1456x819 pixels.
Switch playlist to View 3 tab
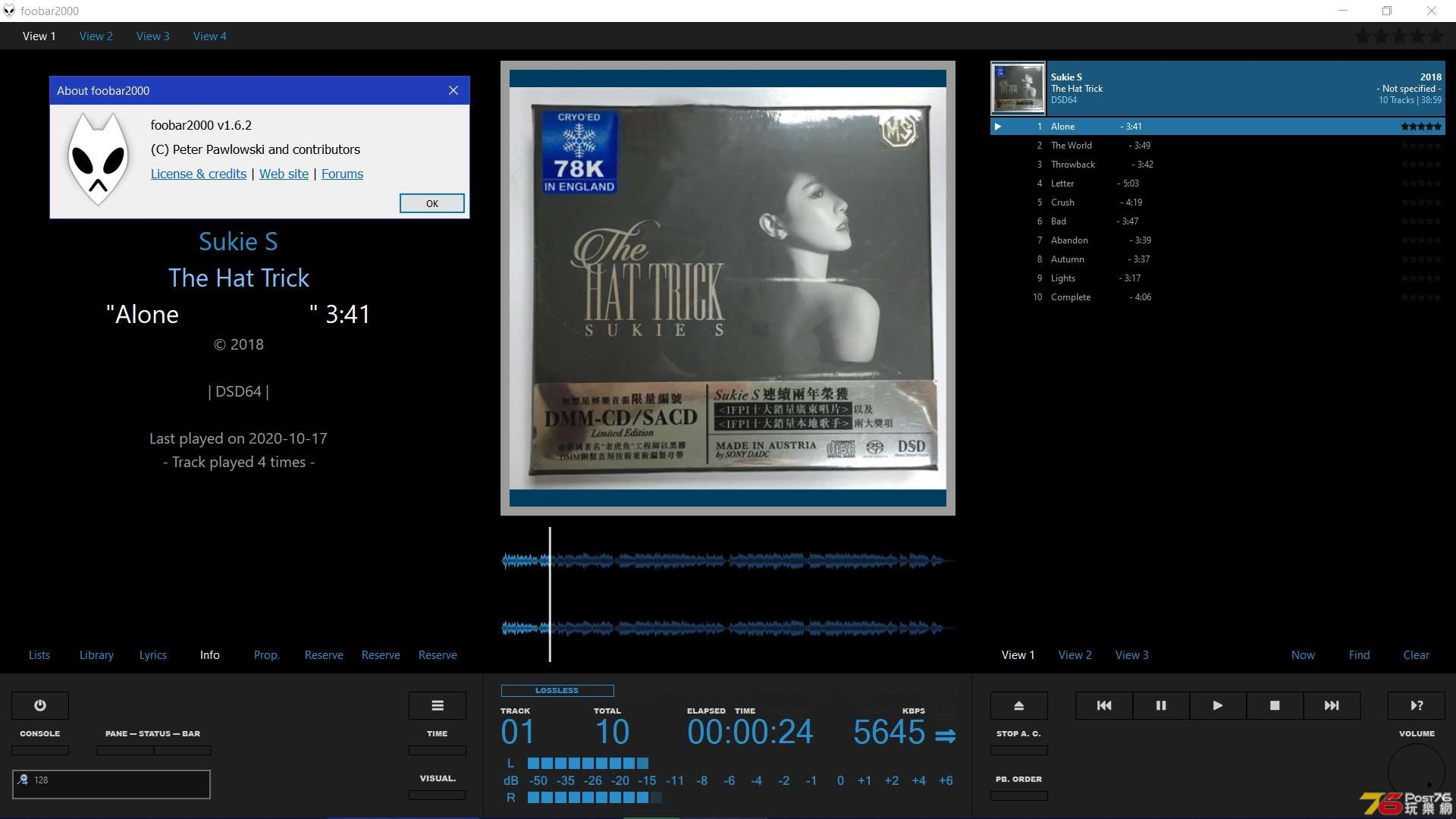coord(1132,655)
